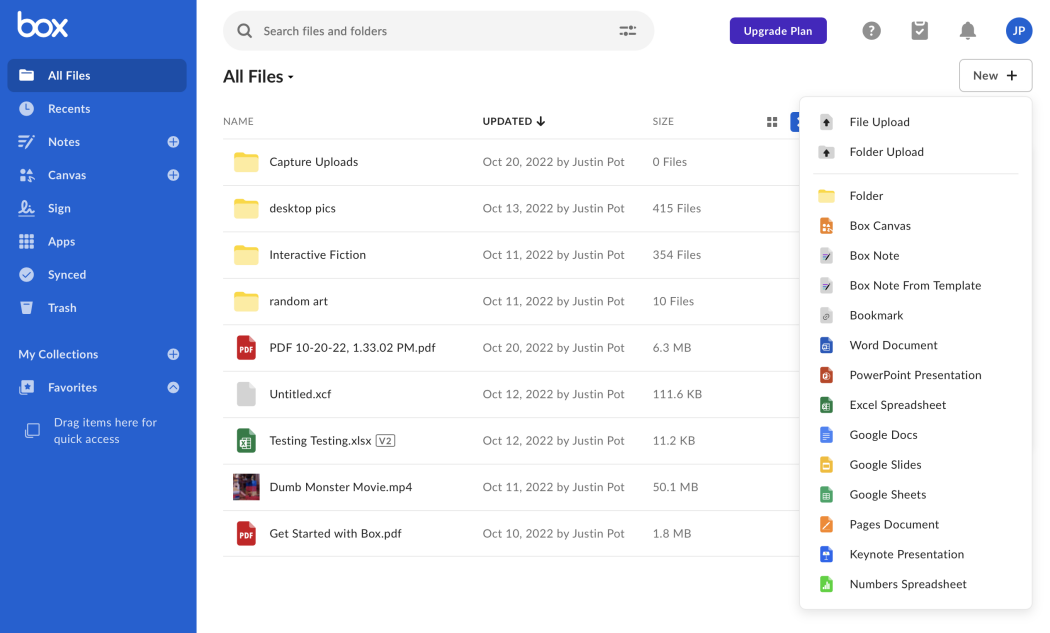Click the 50.1 MB size cell
Viewport: 1050px width, 633px height.
coord(675,487)
